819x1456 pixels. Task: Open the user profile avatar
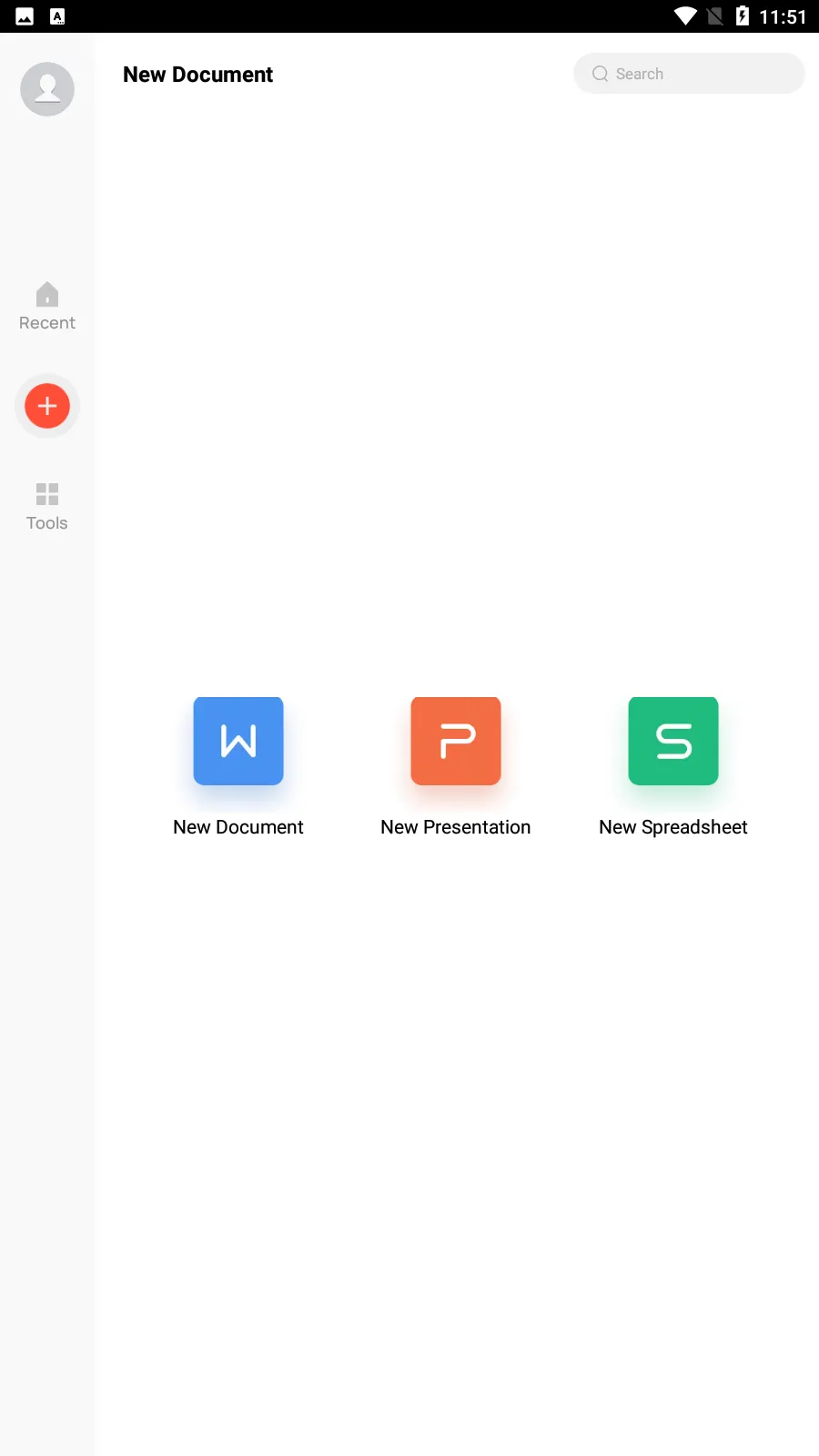point(47,89)
